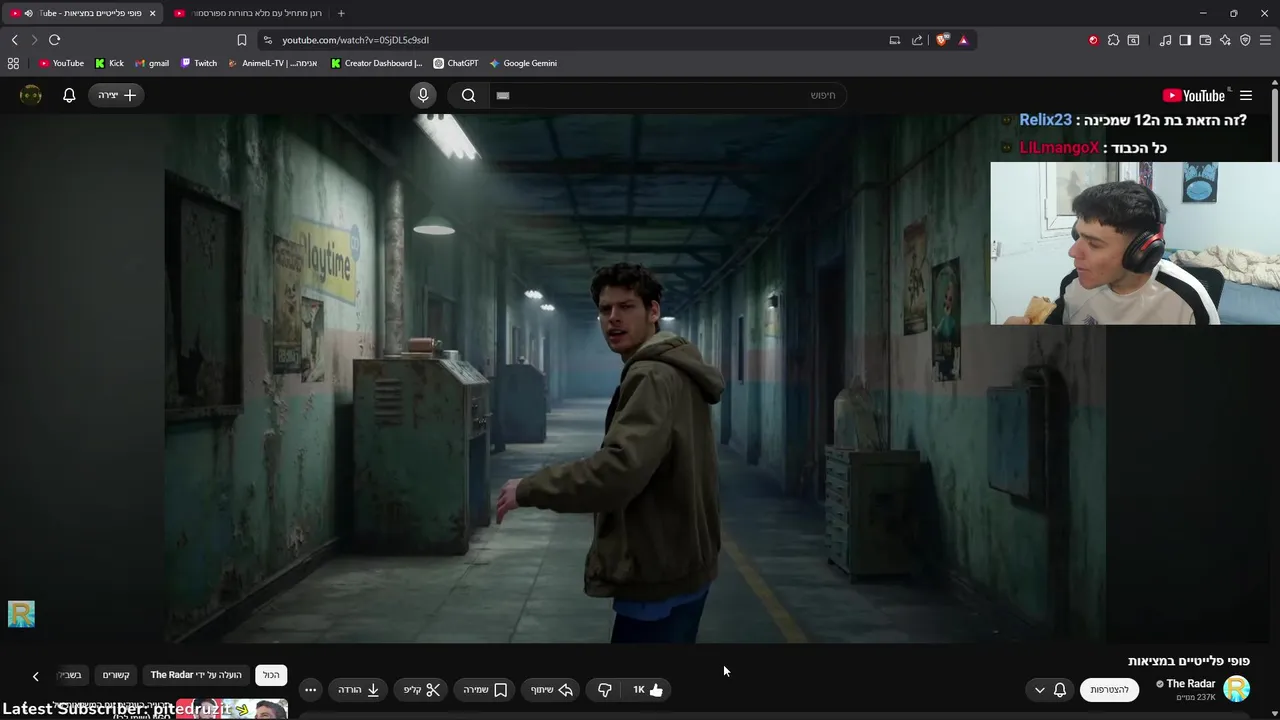The height and width of the screenshot is (720, 1280).
Task: Like the video with the thumbs-up button
Action: (648, 690)
